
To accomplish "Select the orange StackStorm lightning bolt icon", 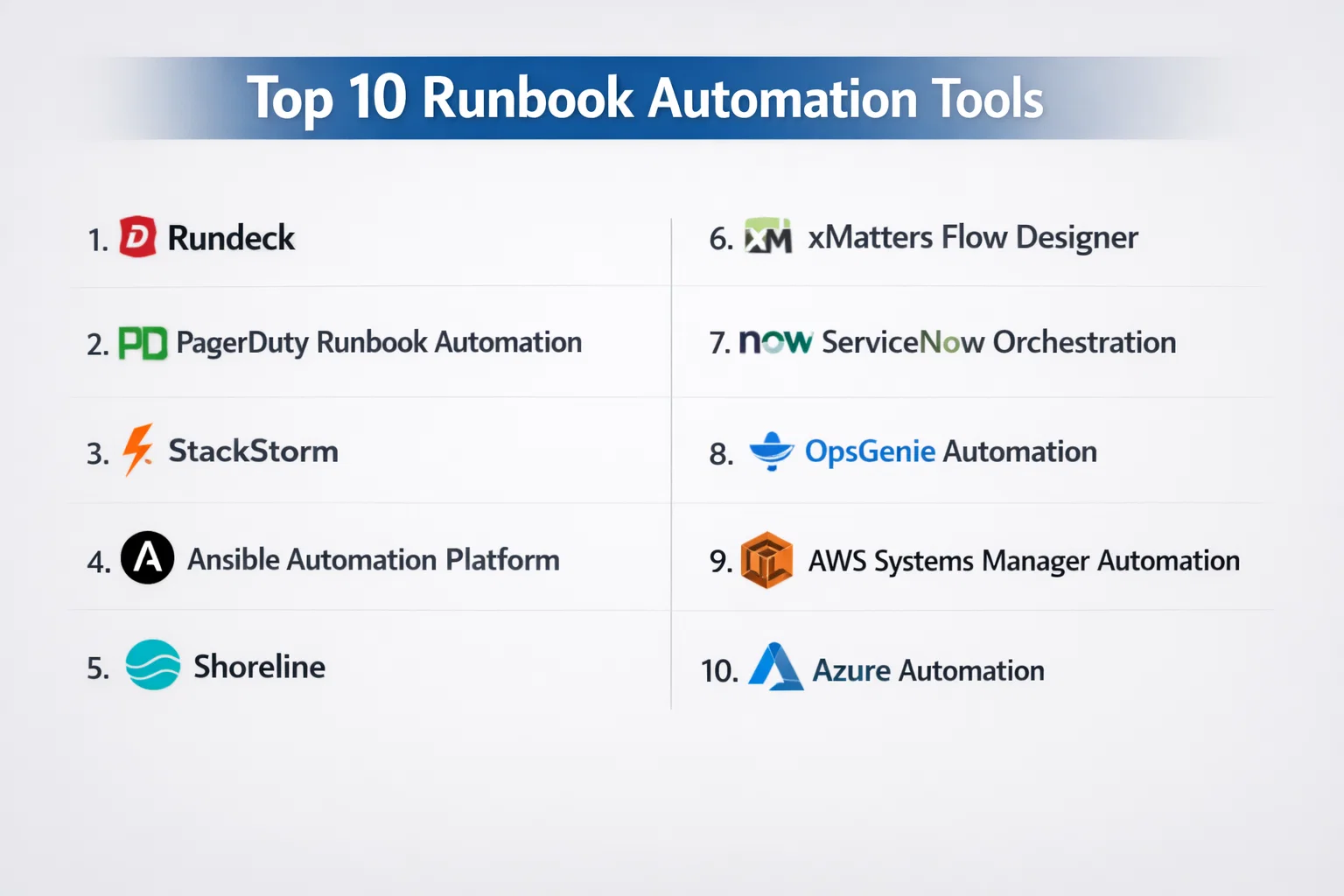I will click(x=137, y=450).
